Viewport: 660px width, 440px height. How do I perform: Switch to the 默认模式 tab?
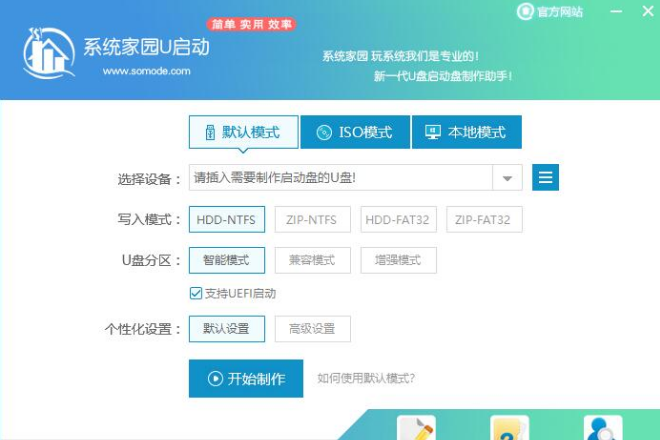(244, 132)
